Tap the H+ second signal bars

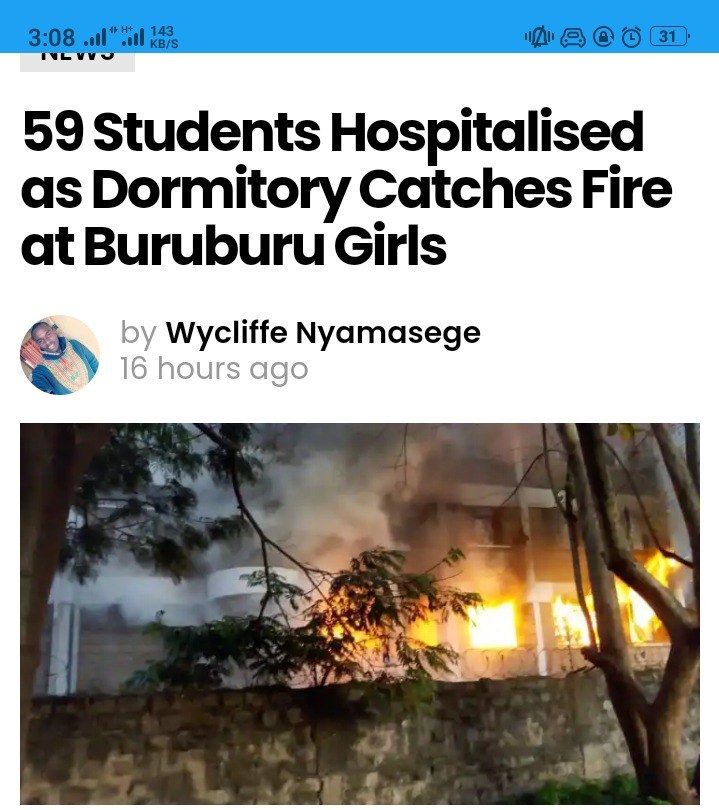(132, 36)
